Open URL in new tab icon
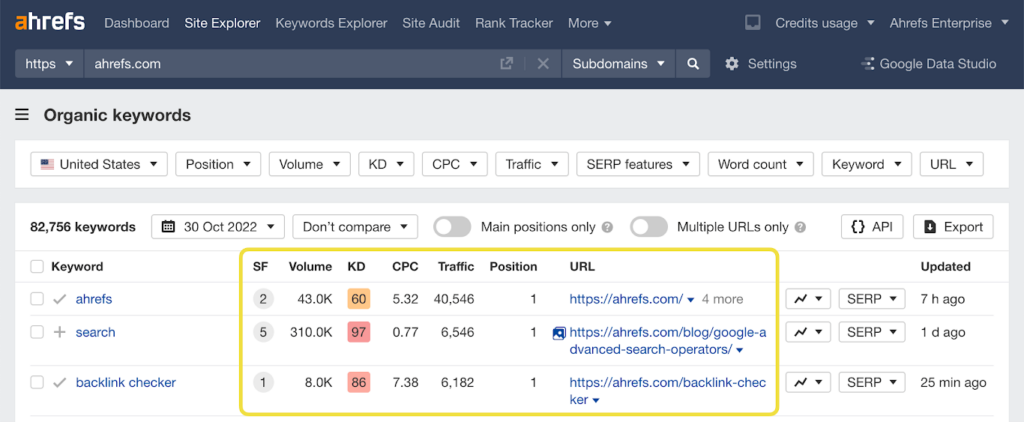This screenshot has width=1024, height=422. click(x=507, y=64)
